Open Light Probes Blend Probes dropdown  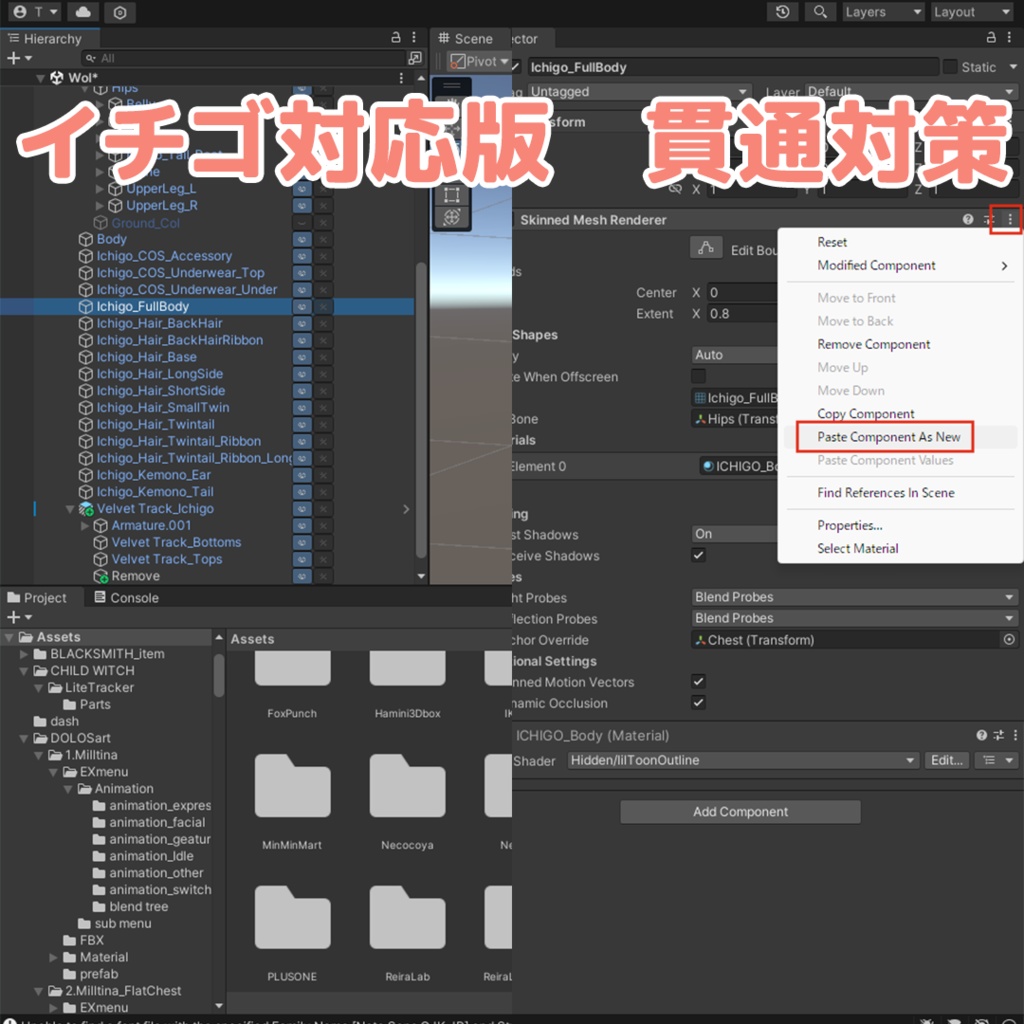pos(854,597)
